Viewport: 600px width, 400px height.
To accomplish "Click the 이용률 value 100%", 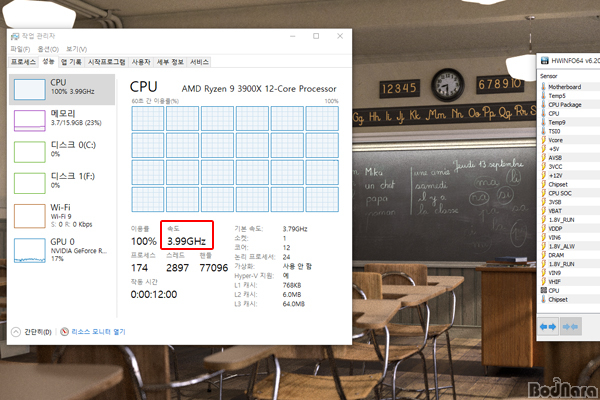I will (x=143, y=241).
